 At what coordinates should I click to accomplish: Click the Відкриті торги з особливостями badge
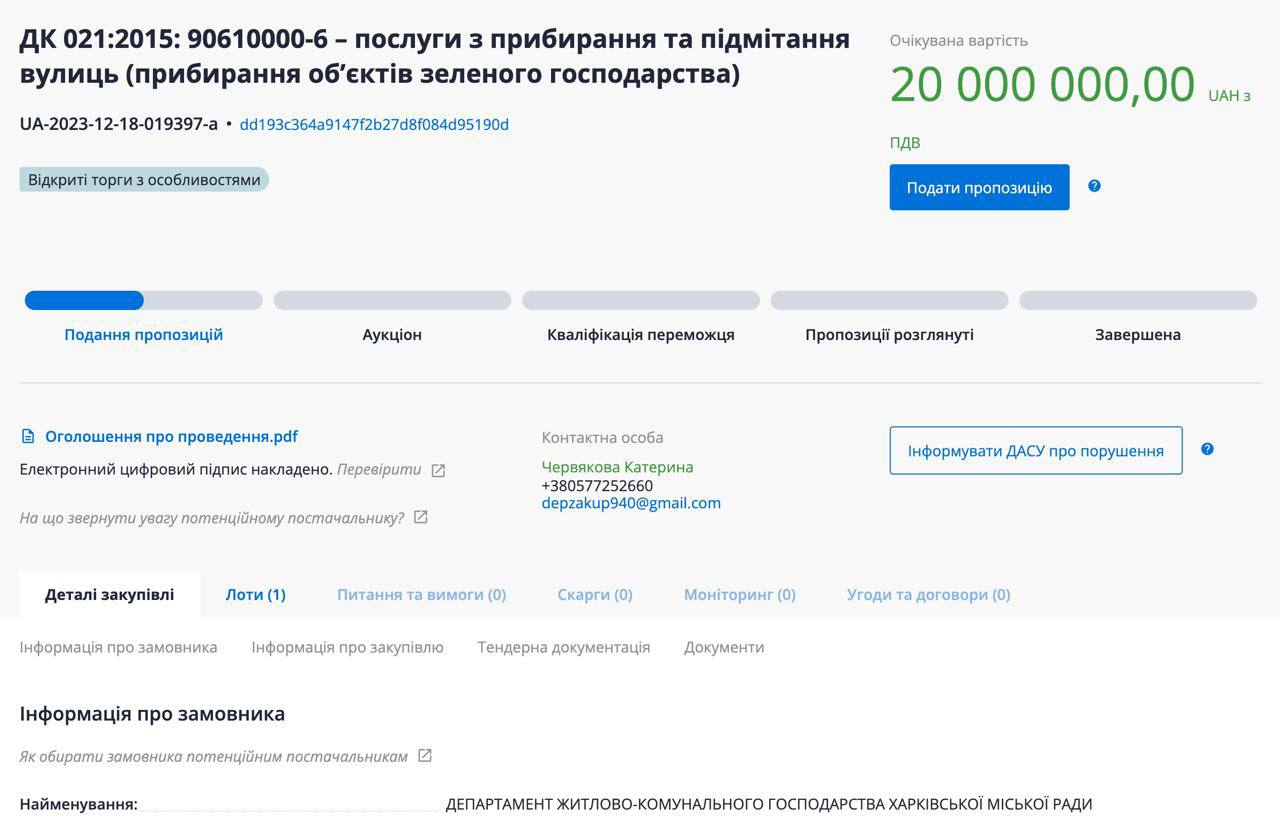pos(144,180)
